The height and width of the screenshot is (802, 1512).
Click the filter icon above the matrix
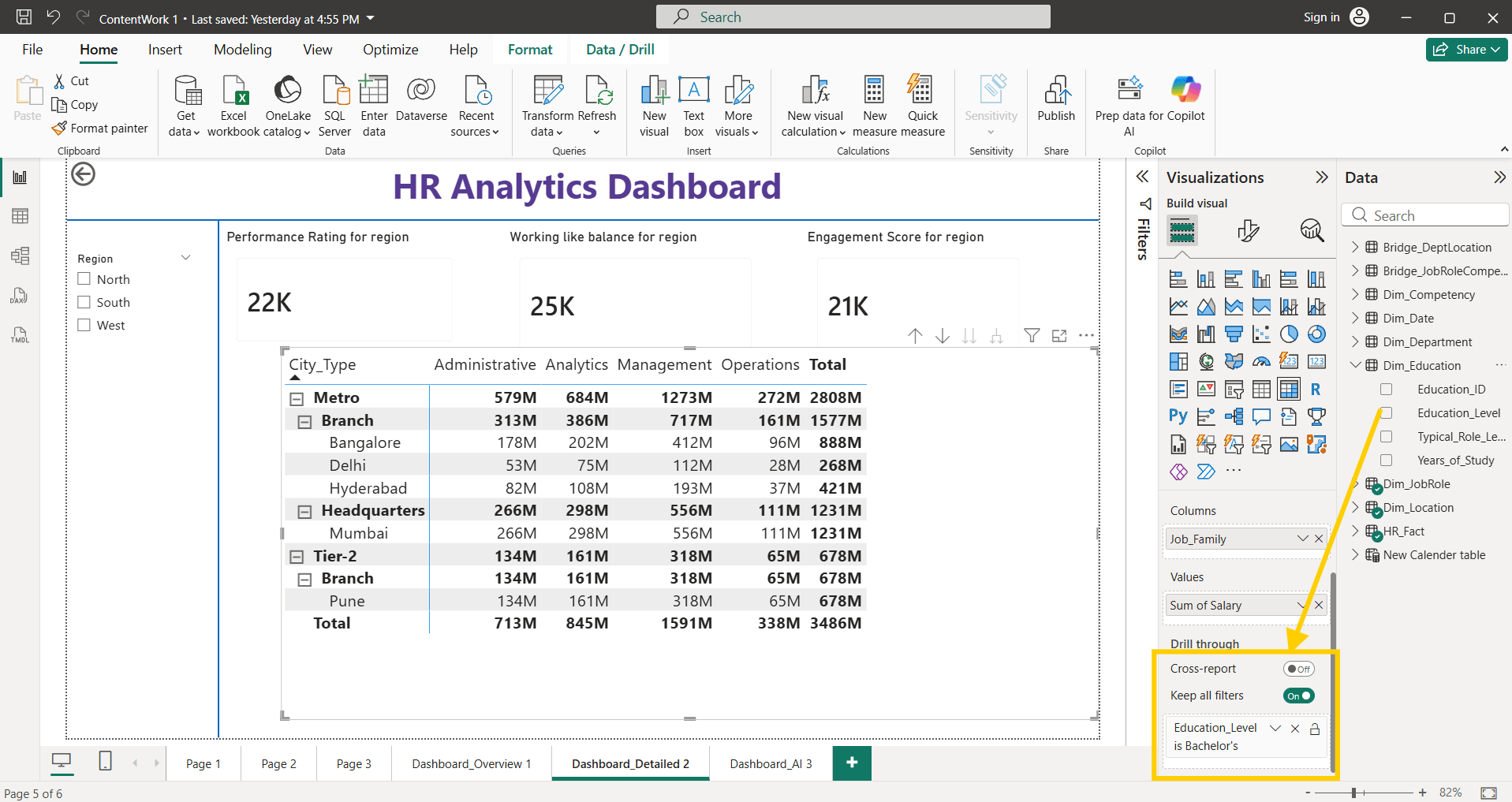click(1032, 336)
